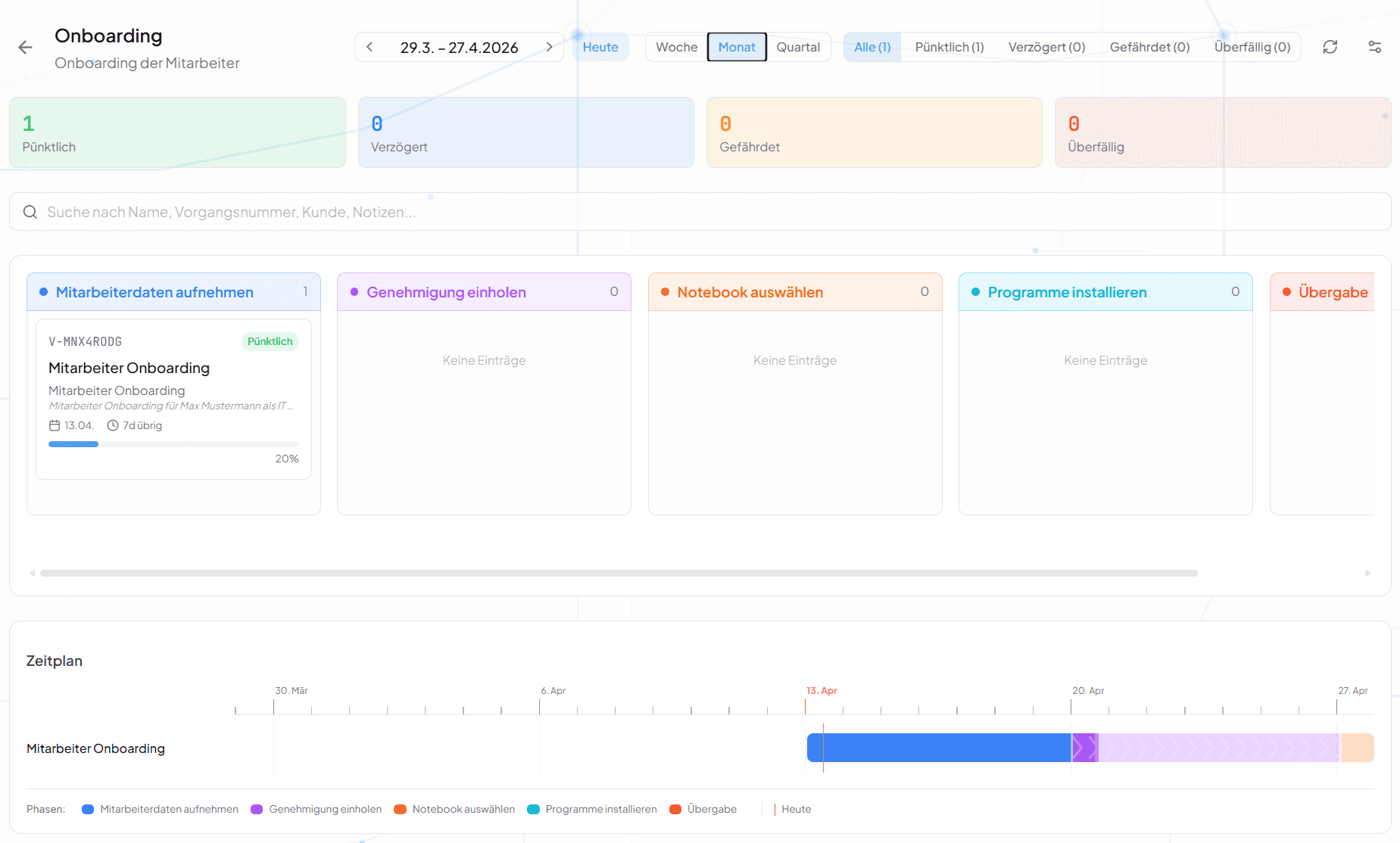Switch to the Quartal view
This screenshot has height=843, width=1400.
pos(798,46)
